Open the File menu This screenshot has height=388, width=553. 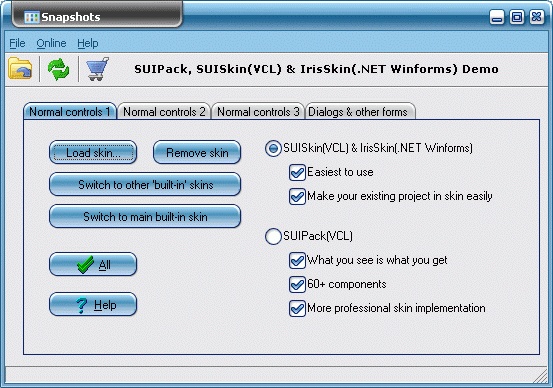tap(17, 43)
